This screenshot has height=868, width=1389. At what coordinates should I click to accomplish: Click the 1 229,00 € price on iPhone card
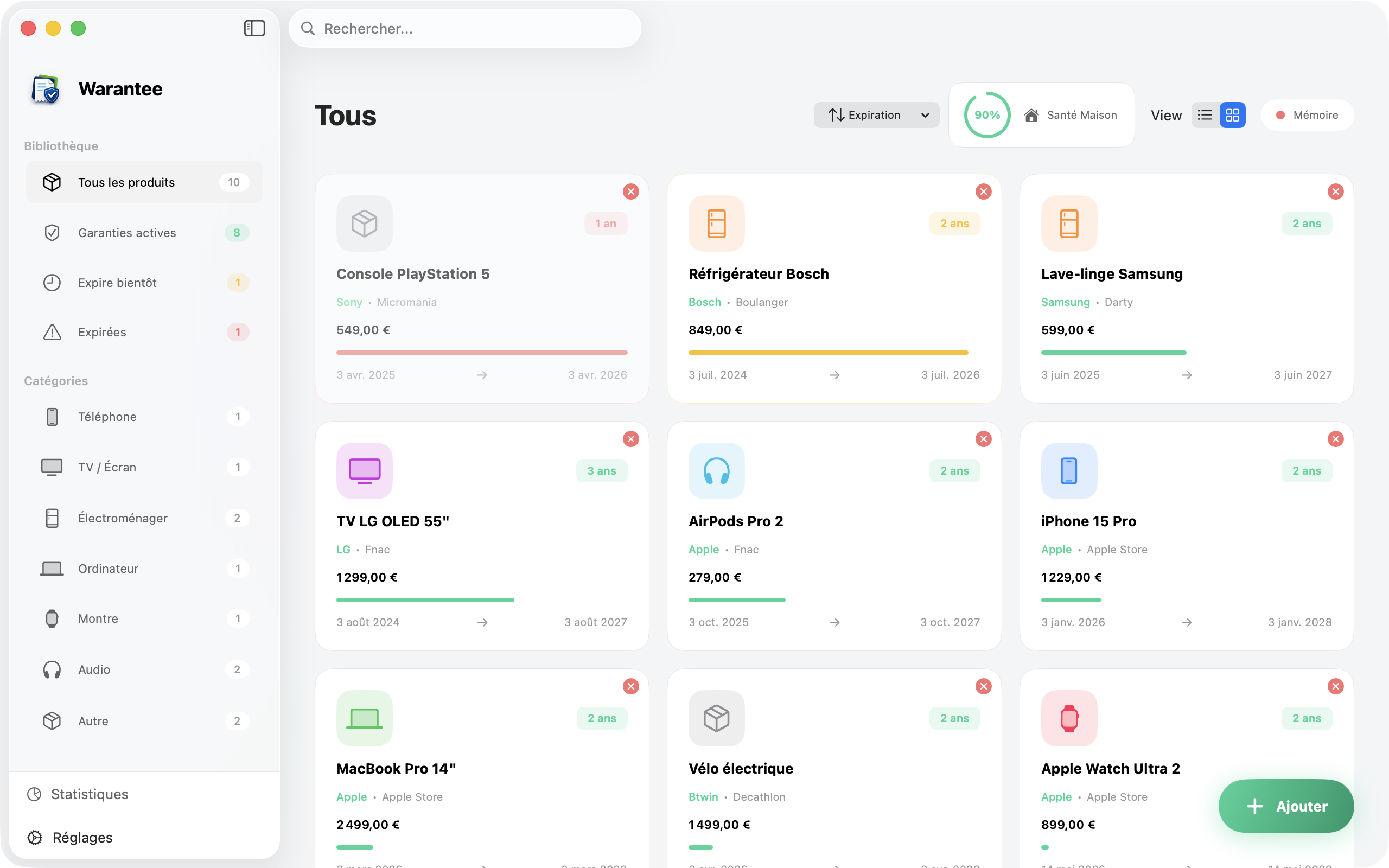[x=1071, y=578]
